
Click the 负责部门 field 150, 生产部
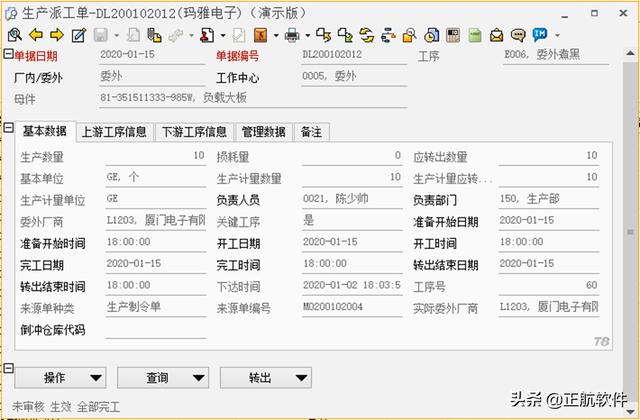[x=549, y=199]
